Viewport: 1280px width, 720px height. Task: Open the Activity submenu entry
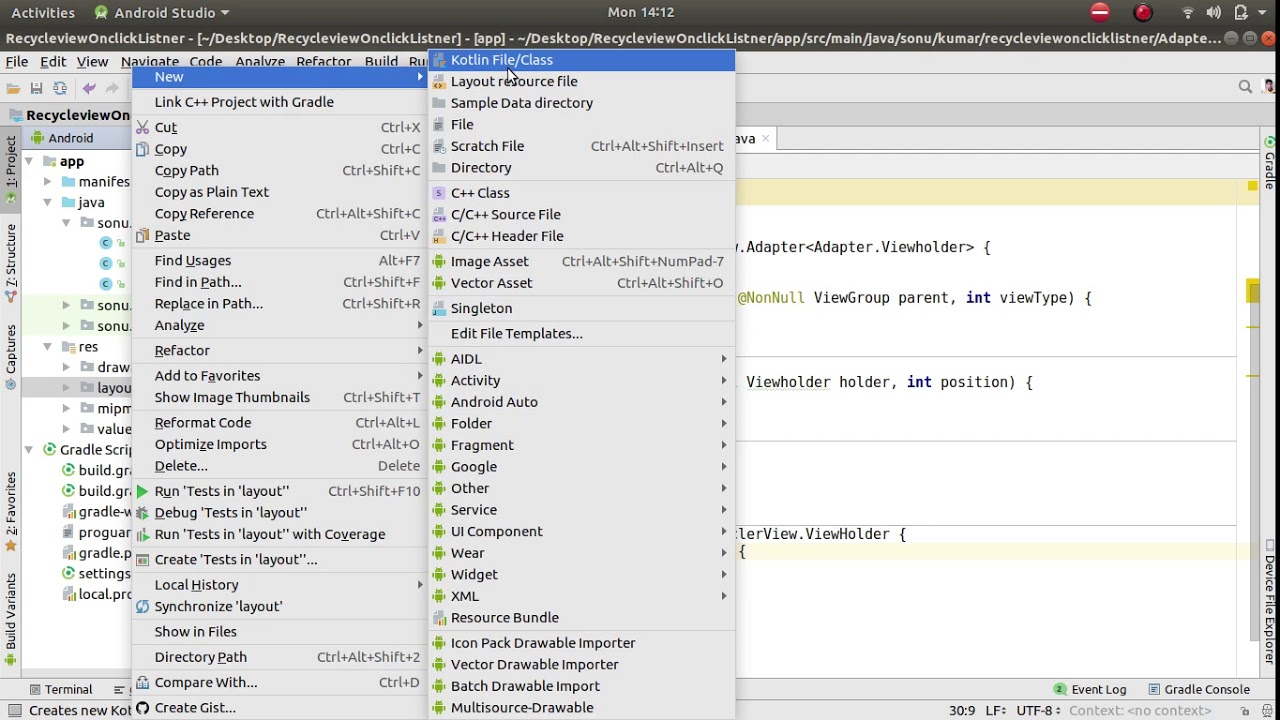tap(475, 380)
